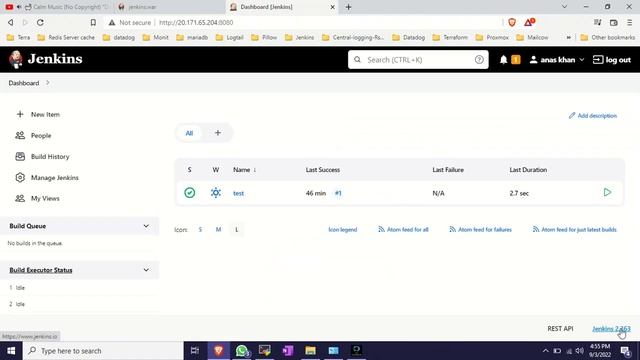
Task: Click the Dashboard breadcrumb
Action: click(x=24, y=83)
